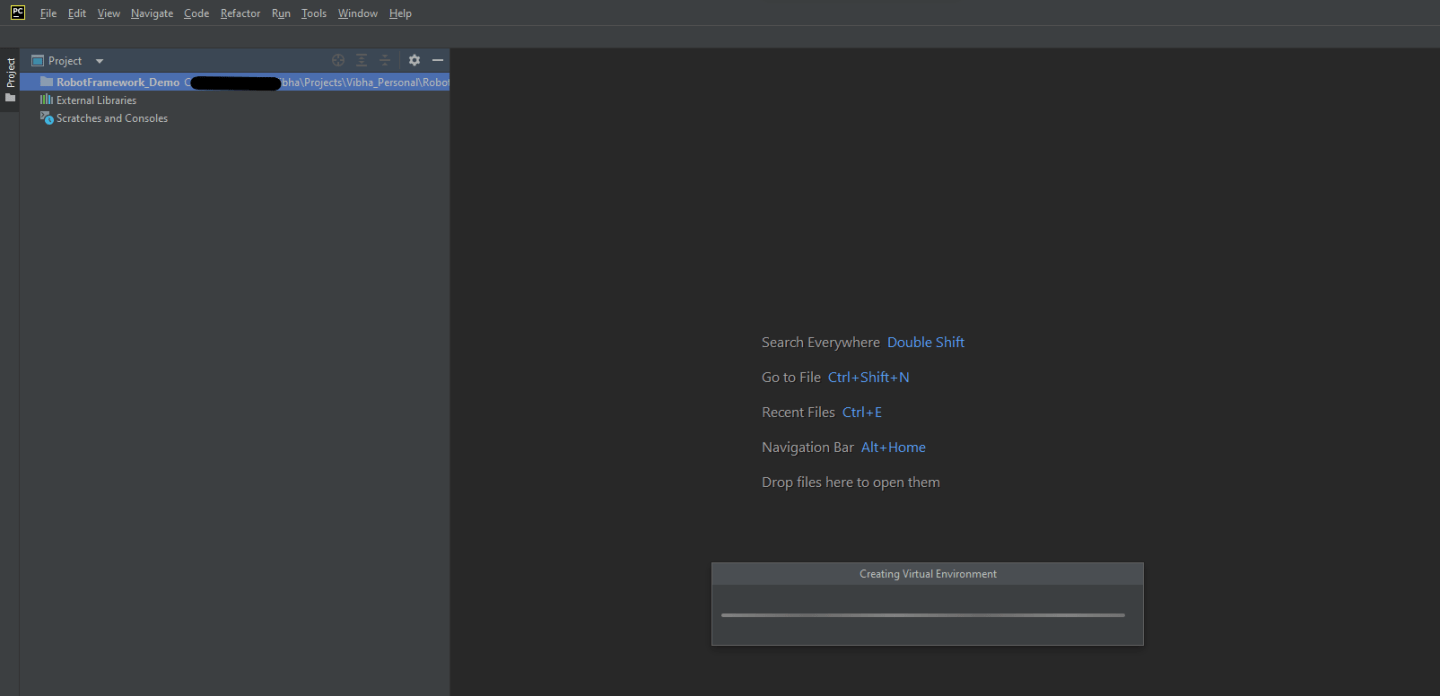
Task: Open the Project view dropdown
Action: [98, 60]
